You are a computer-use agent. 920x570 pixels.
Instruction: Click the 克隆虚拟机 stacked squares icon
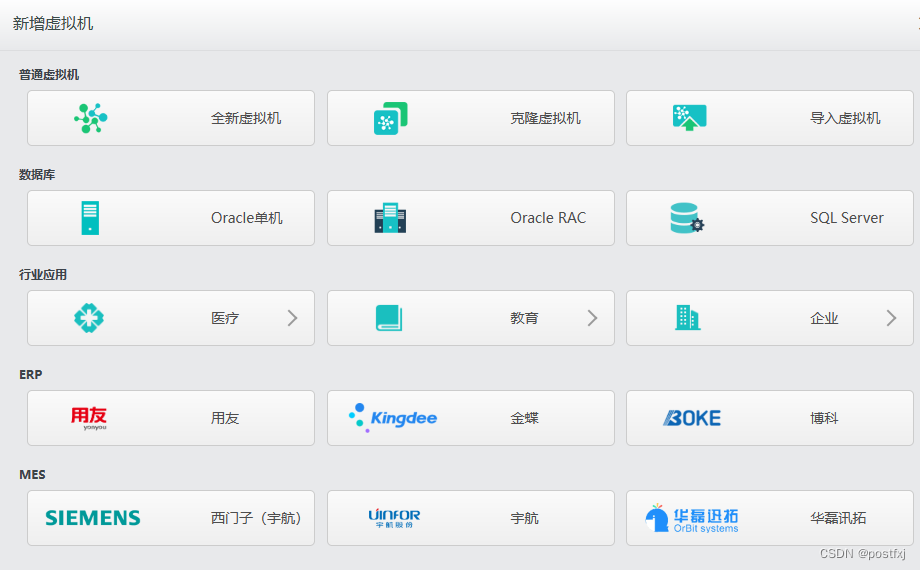[x=391, y=118]
